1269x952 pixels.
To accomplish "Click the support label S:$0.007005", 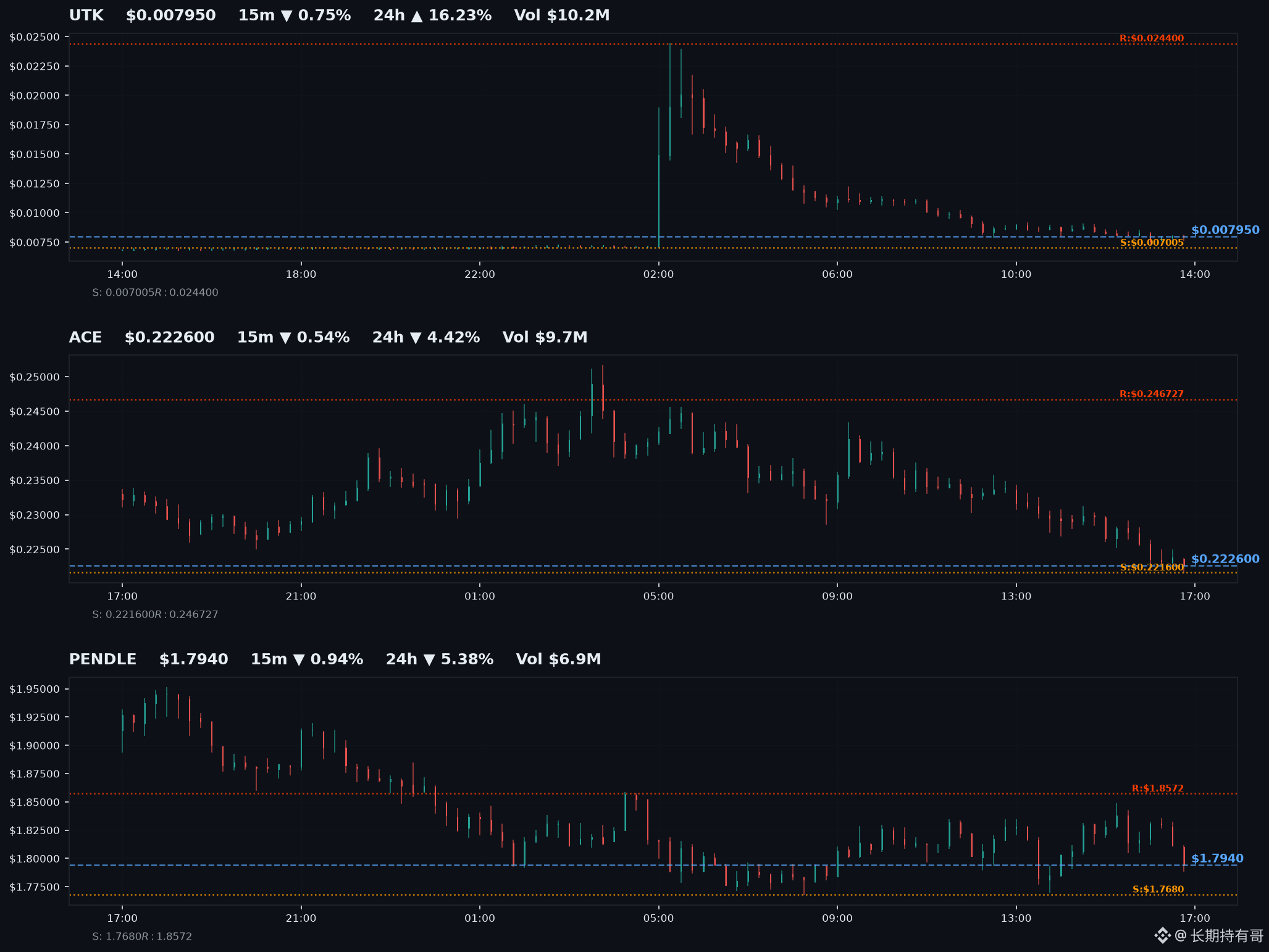I will [1152, 243].
